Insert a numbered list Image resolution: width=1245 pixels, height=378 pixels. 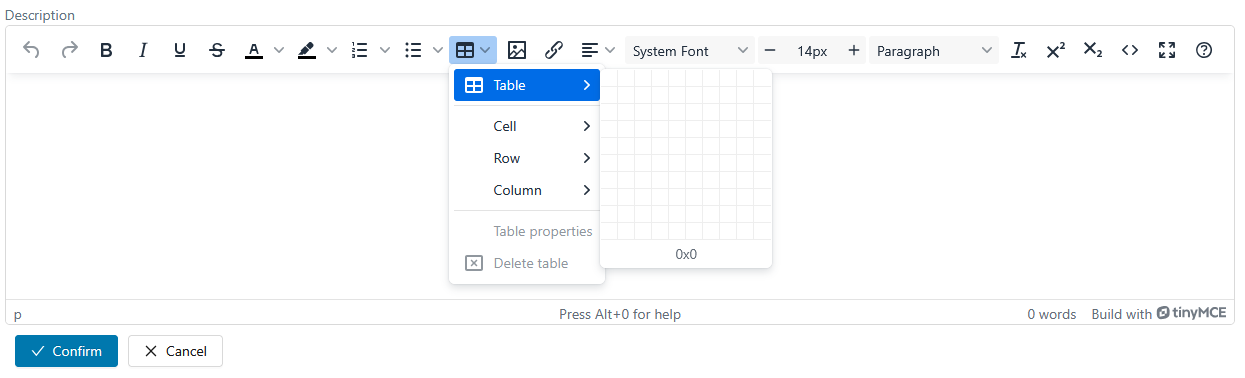(x=360, y=50)
